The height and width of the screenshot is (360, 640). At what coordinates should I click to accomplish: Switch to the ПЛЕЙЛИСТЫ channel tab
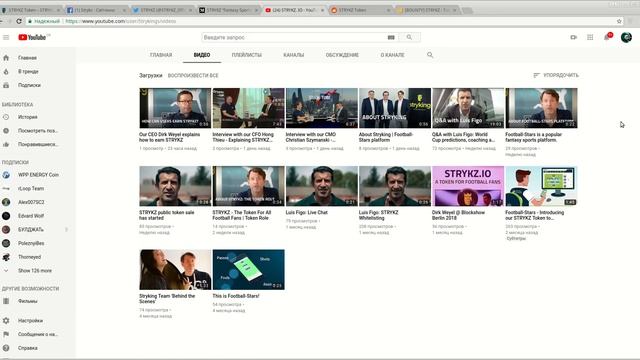point(247,55)
